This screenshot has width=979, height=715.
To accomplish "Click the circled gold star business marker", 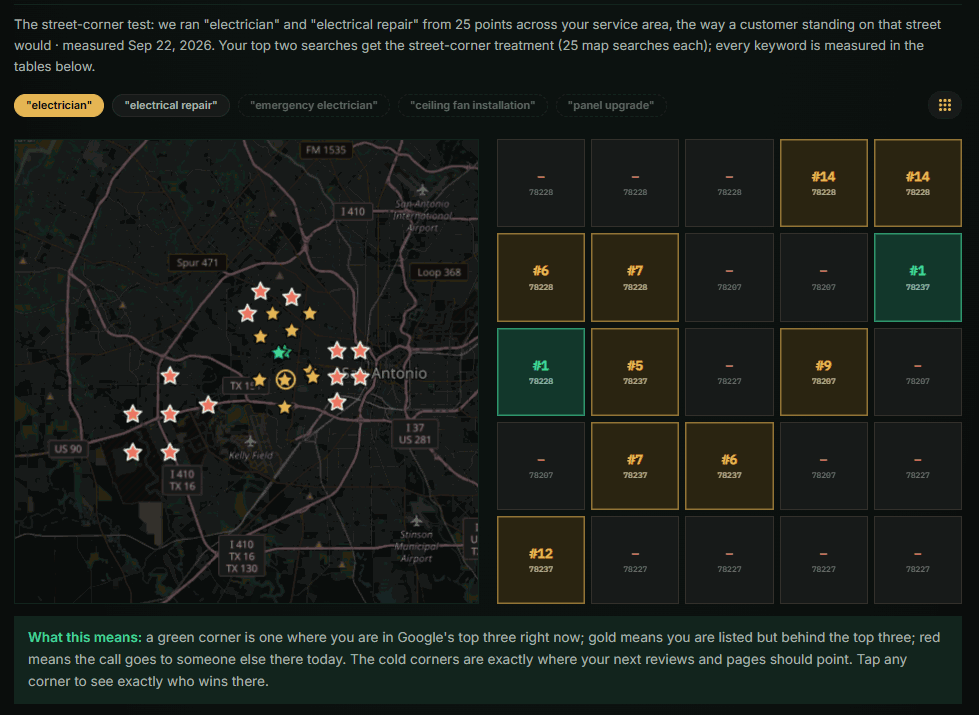I will coord(285,379).
